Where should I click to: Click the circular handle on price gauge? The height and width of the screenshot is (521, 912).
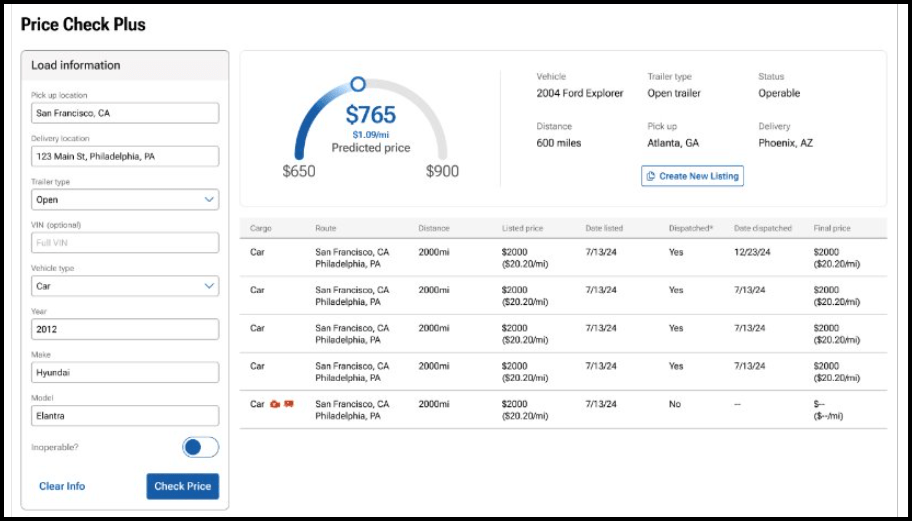pos(358,85)
